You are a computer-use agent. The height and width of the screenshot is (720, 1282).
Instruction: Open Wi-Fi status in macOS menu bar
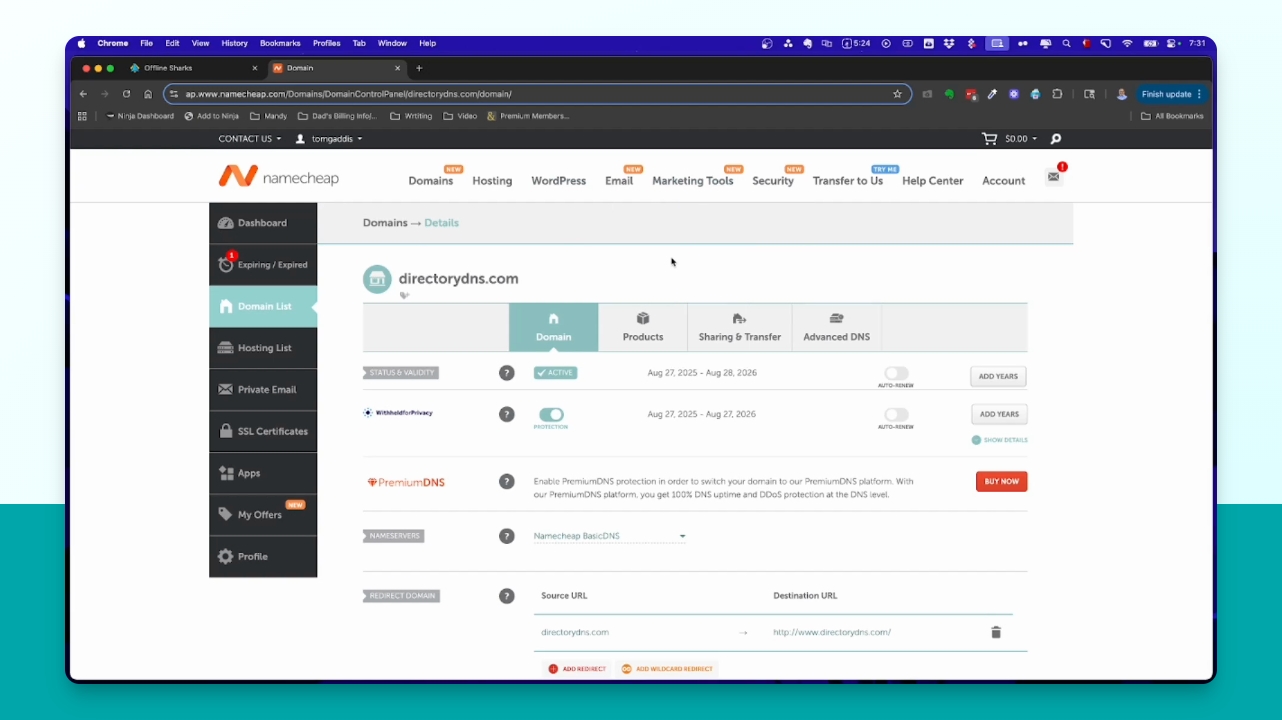click(x=1128, y=44)
